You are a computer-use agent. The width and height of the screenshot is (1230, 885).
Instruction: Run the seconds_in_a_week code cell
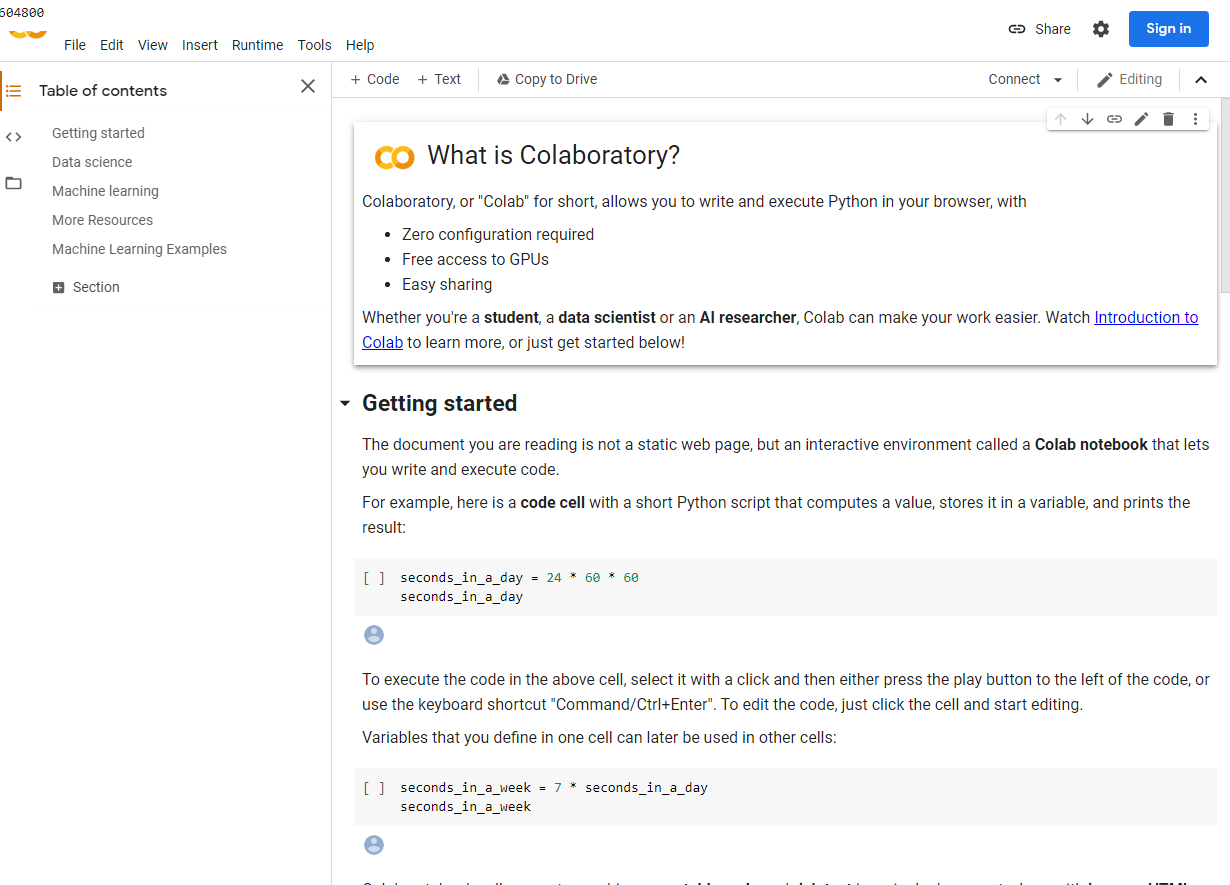[374, 788]
